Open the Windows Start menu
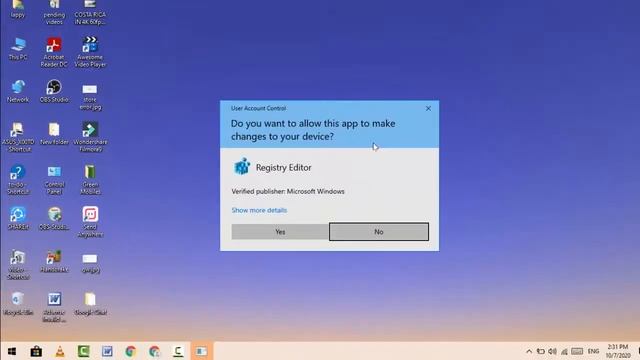Viewport: 640px width, 360px height. pos(12,351)
